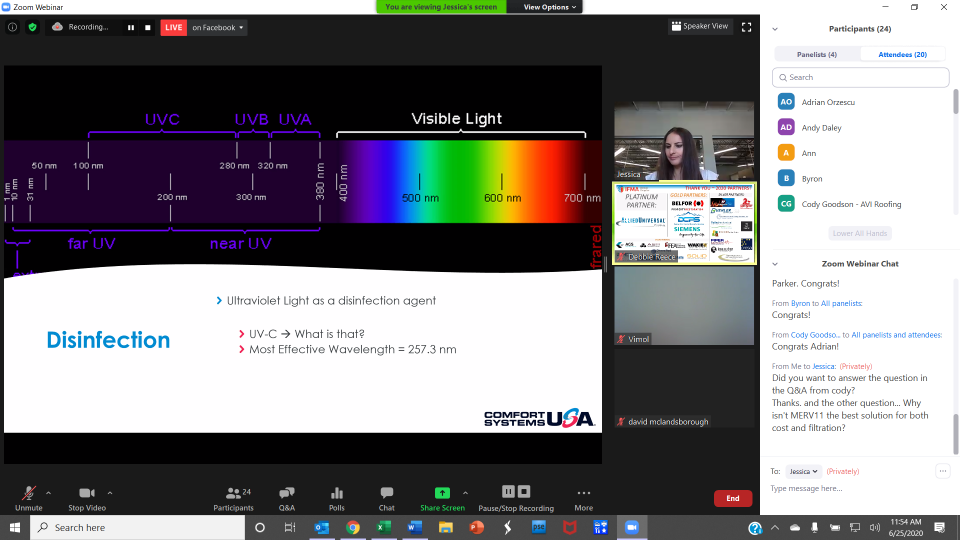Open Excel from taskbar

click(384, 527)
